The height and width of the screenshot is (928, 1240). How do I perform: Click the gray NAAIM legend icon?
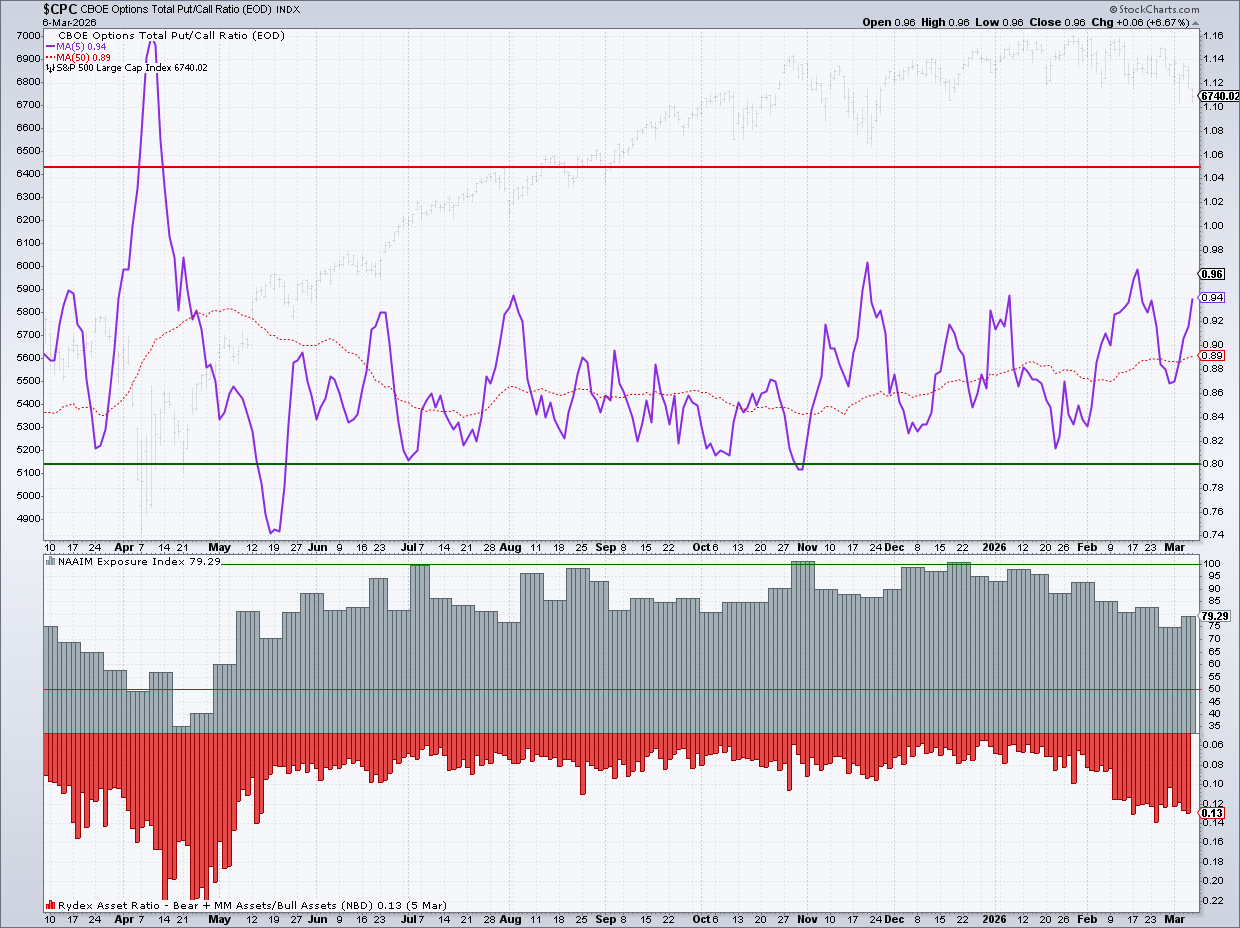(51, 562)
